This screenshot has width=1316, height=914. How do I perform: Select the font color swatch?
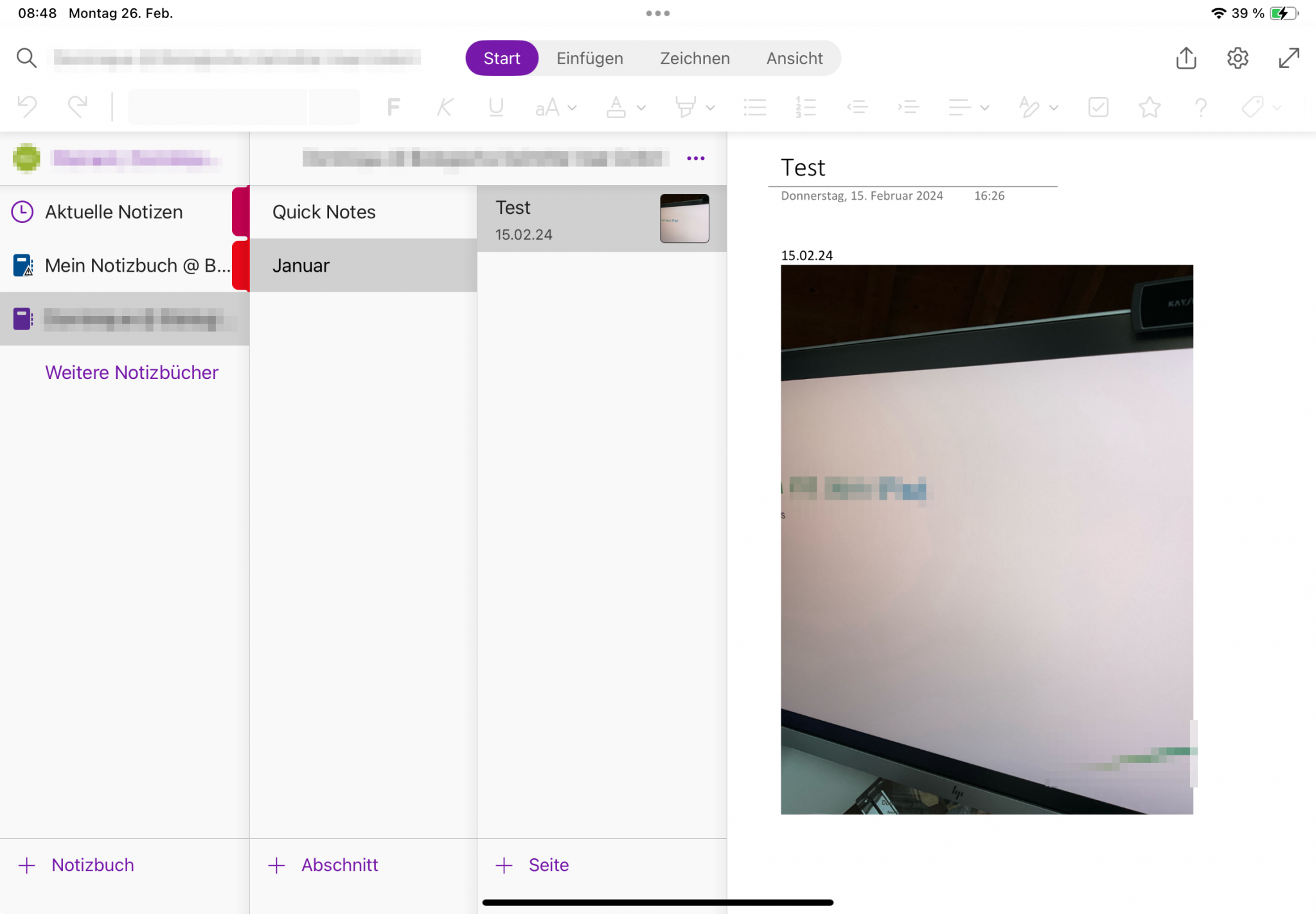tap(618, 107)
